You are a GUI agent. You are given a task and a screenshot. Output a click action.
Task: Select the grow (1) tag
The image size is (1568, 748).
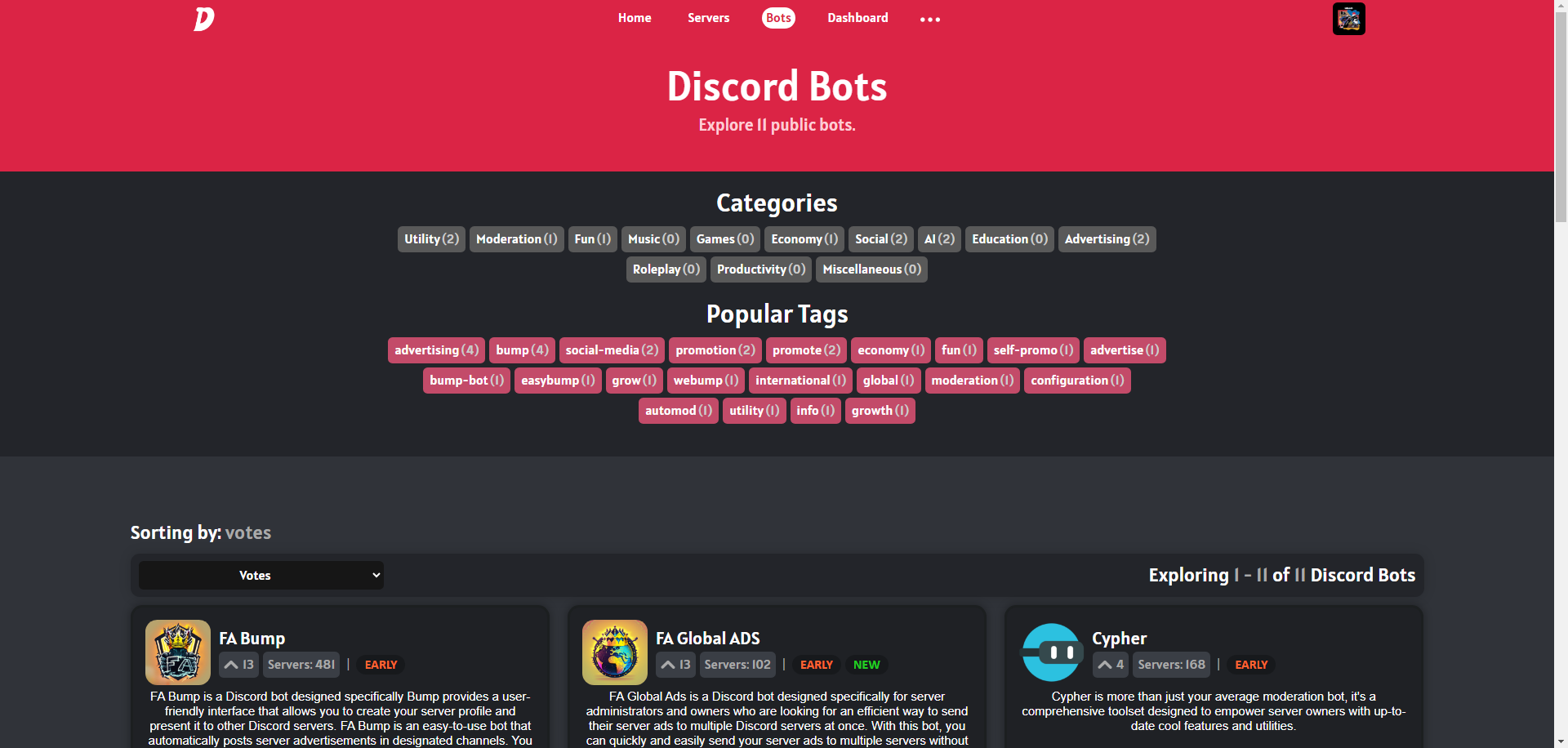click(634, 381)
